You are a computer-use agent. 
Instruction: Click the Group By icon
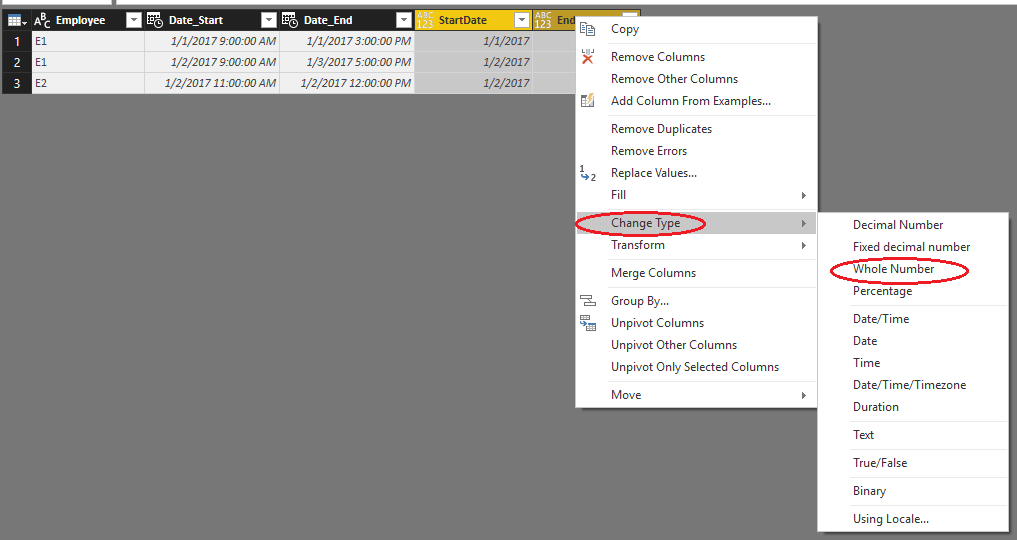click(x=588, y=301)
